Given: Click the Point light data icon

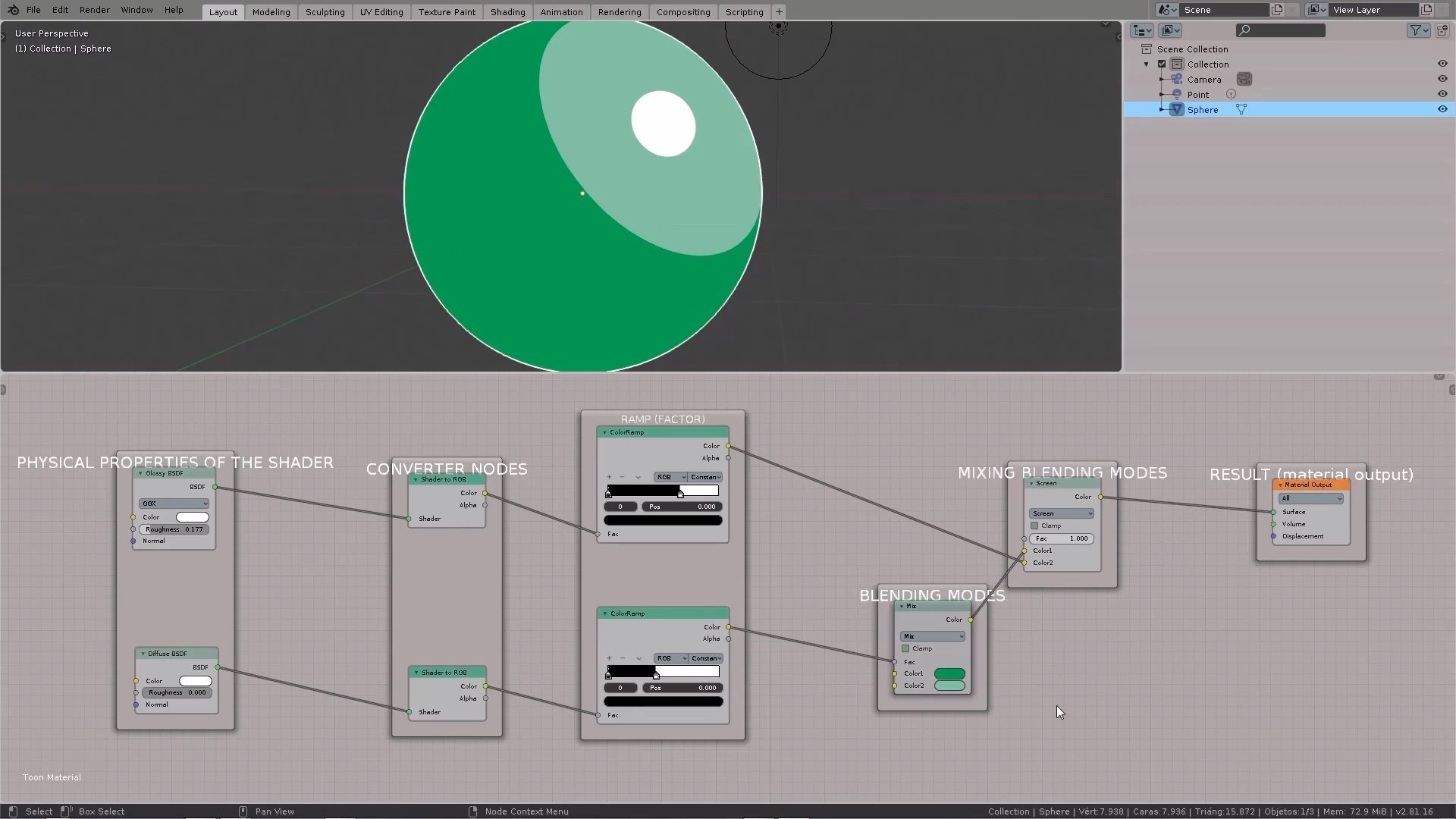Looking at the screenshot, I should pos(1231,94).
